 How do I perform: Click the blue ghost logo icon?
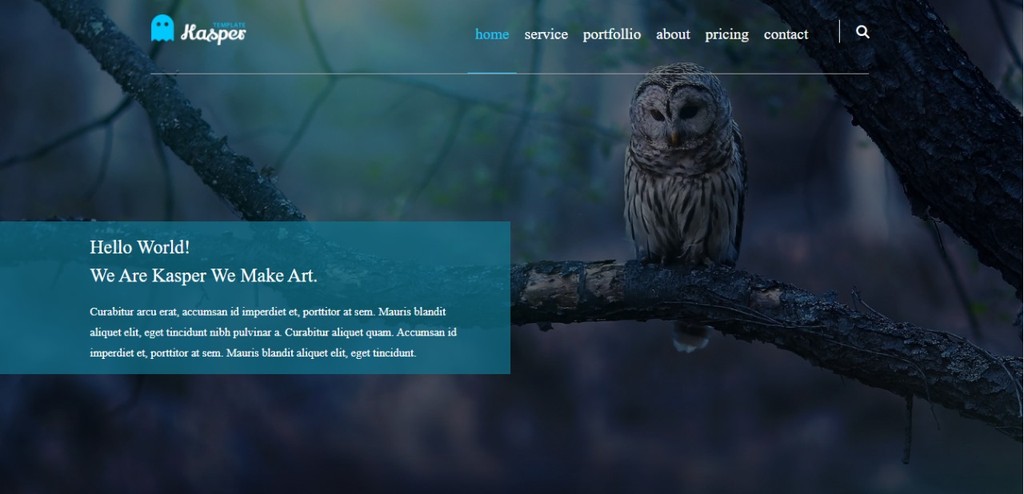[163, 28]
